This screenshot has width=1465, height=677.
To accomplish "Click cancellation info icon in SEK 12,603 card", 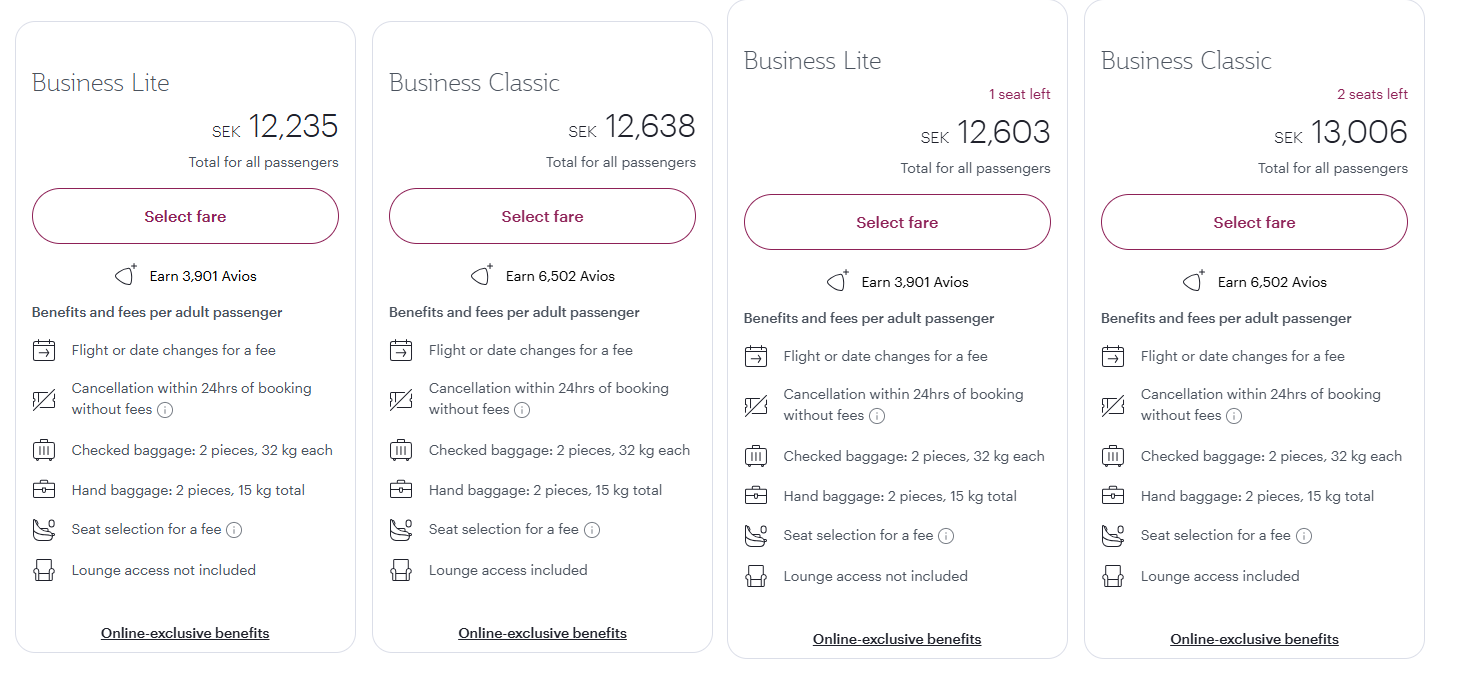I will 877,416.
